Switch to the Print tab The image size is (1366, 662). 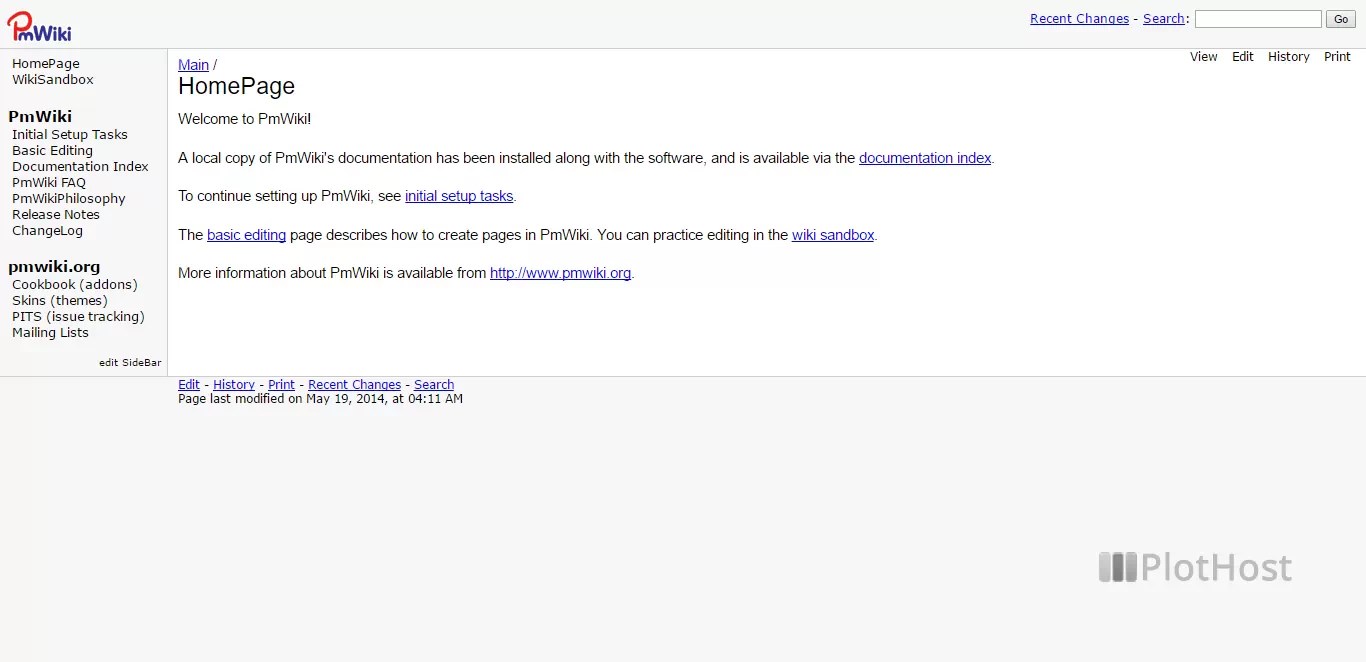coord(1337,57)
